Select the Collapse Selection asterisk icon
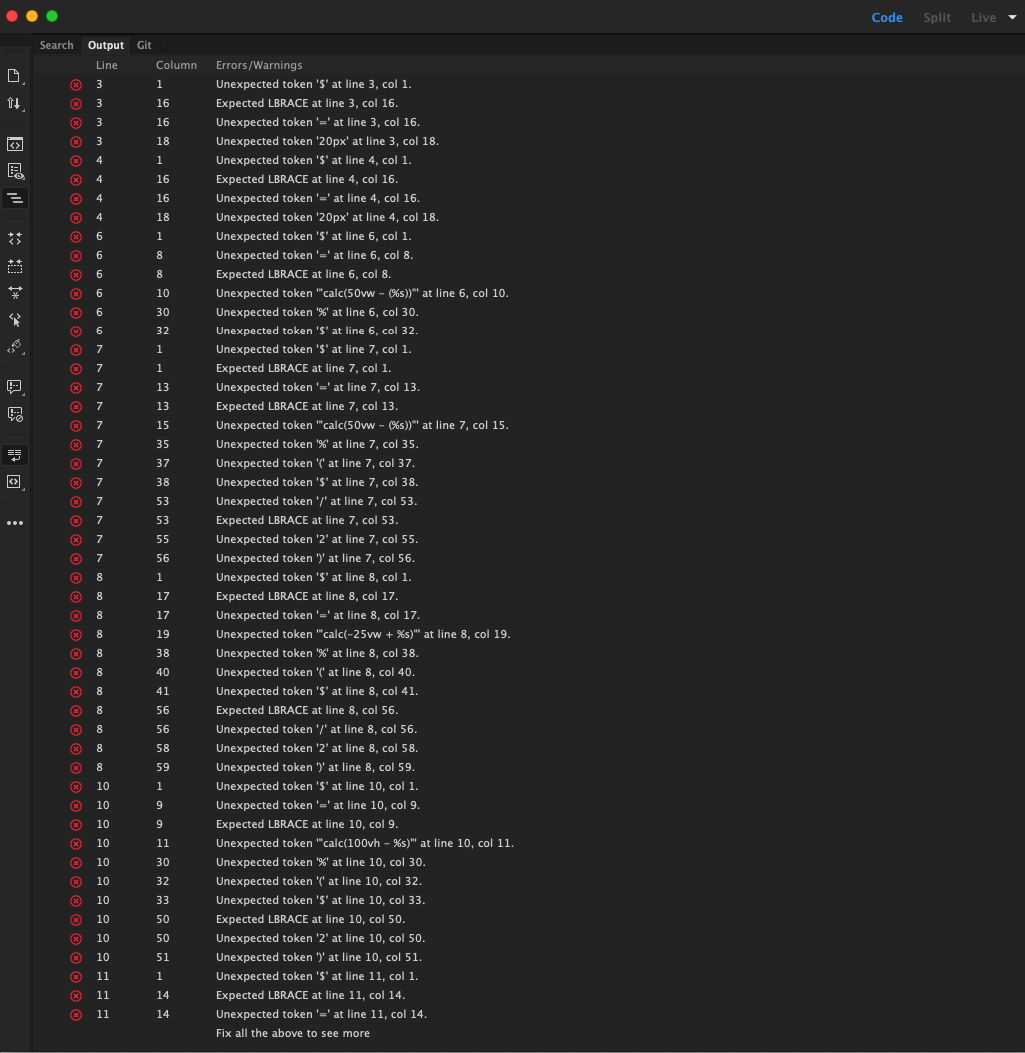This screenshot has width=1025, height=1053. pos(14,292)
